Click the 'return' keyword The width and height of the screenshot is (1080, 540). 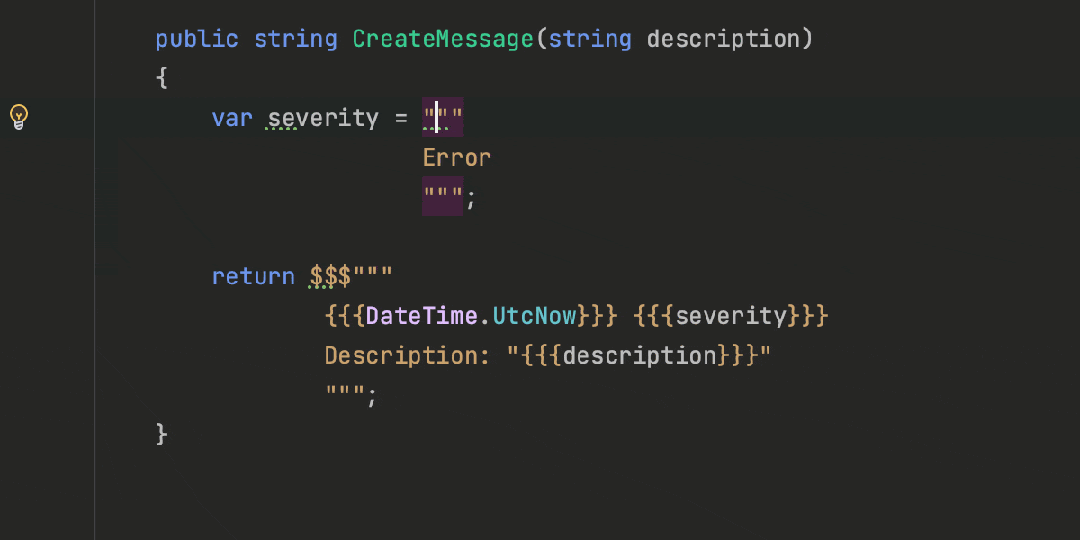coord(253,276)
